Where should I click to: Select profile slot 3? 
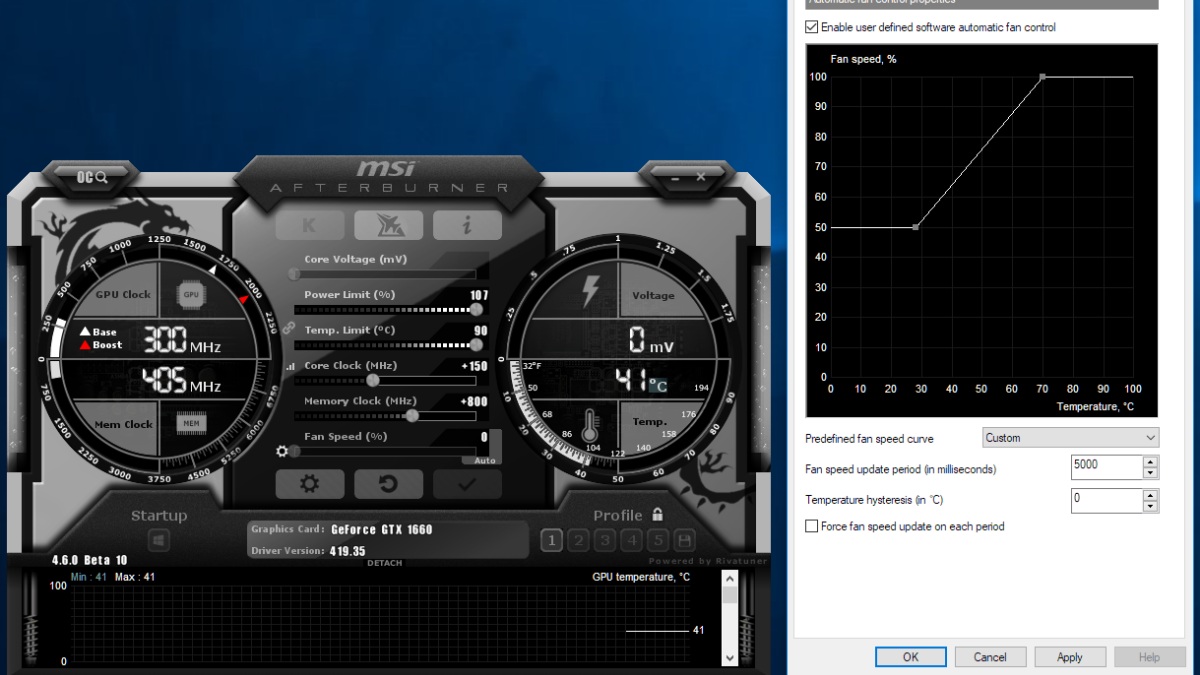point(604,541)
